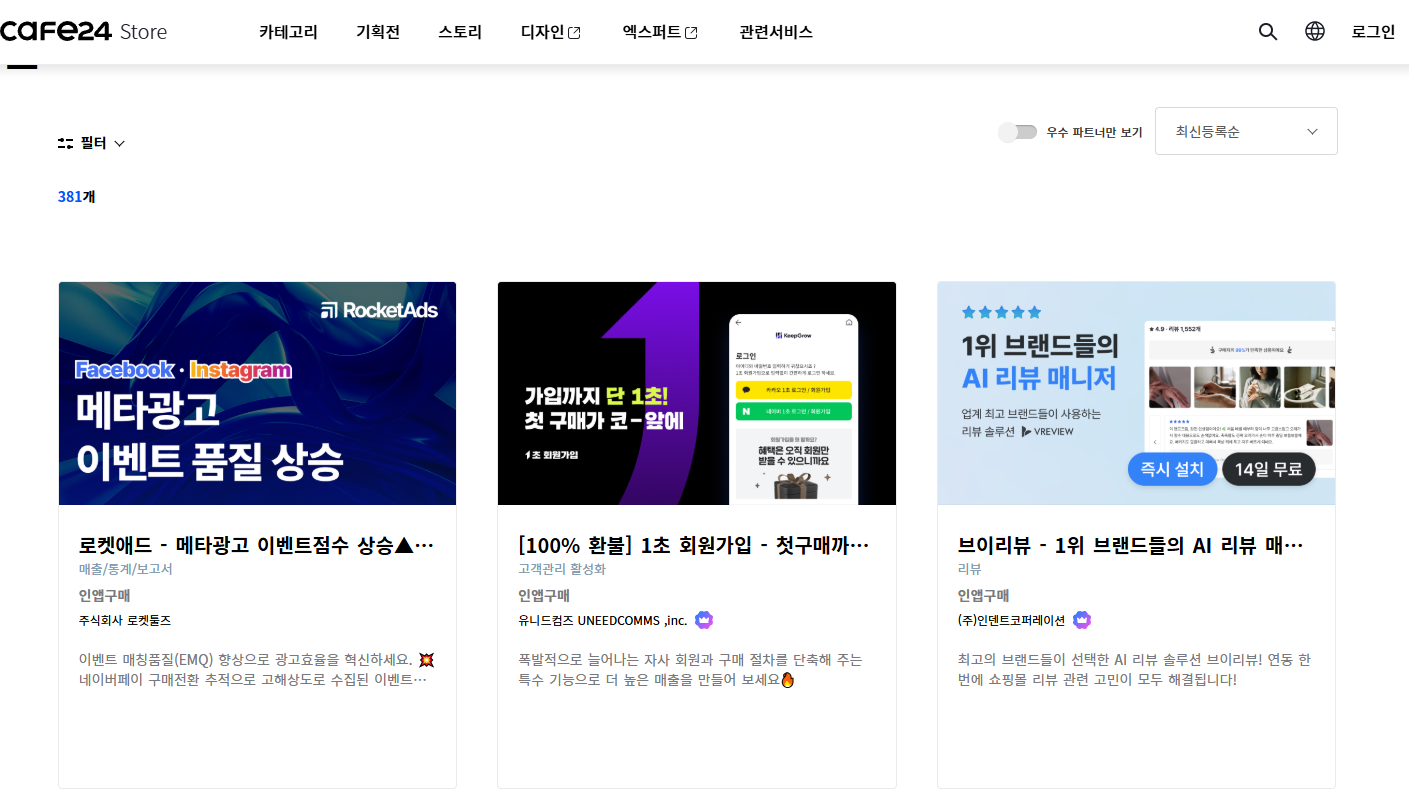The width and height of the screenshot is (1409, 805).
Task: Go to the 스토리 menu item
Action: point(460,31)
